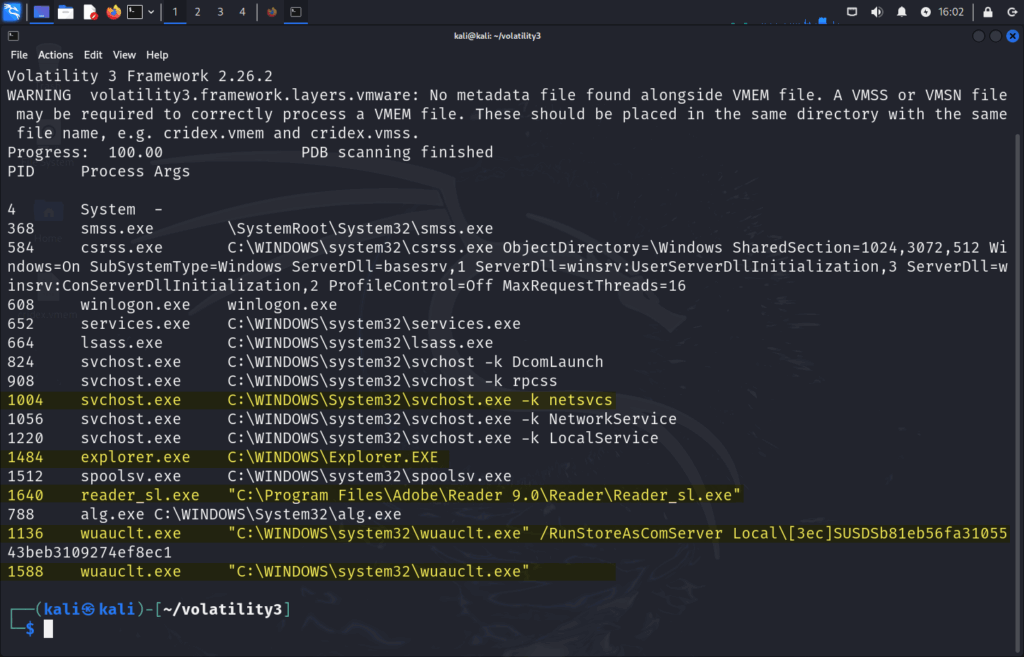1024x657 pixels.
Task: Maximize the terminal window
Action: 995,36
